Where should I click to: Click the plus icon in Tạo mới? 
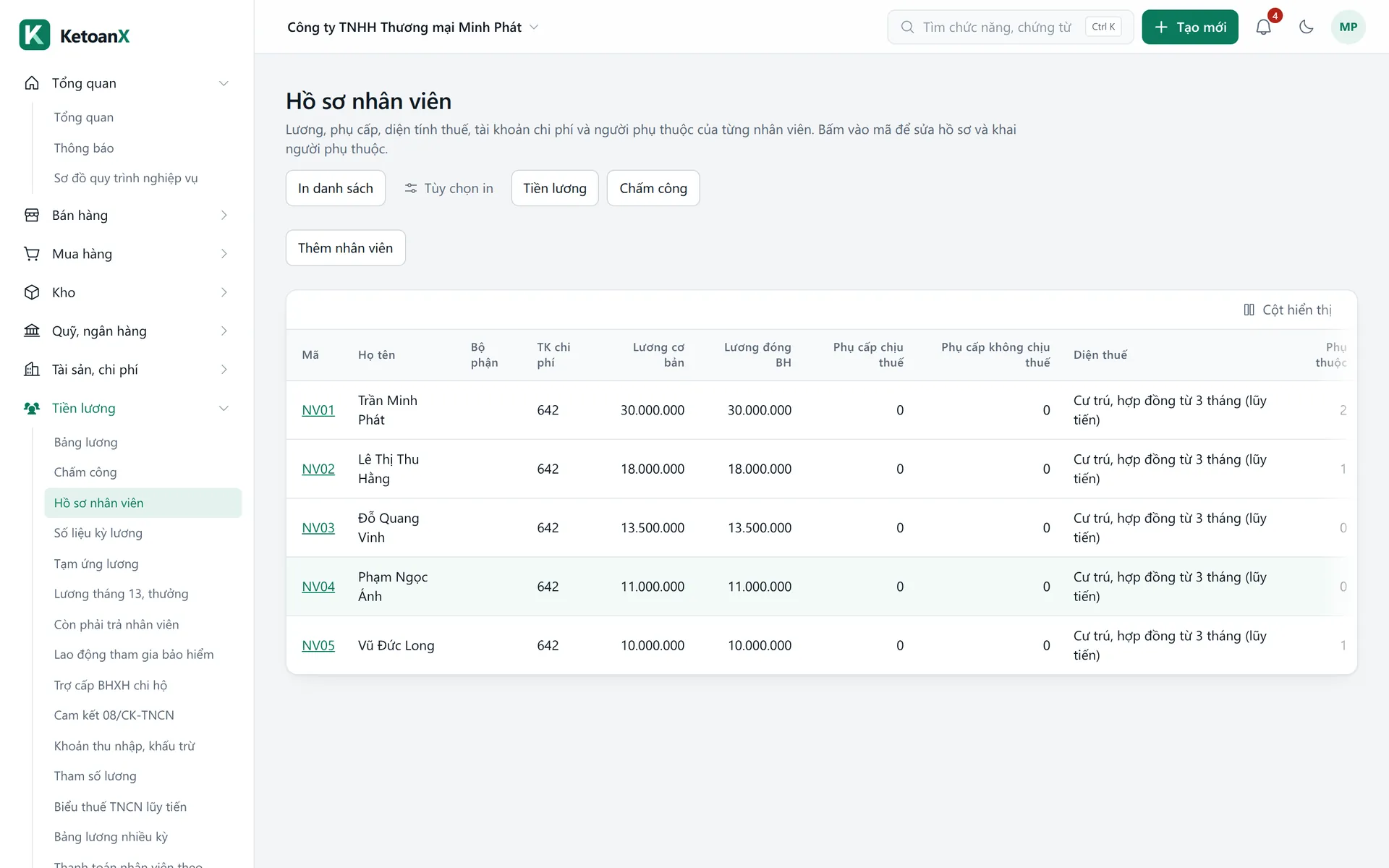pyautogui.click(x=1161, y=27)
